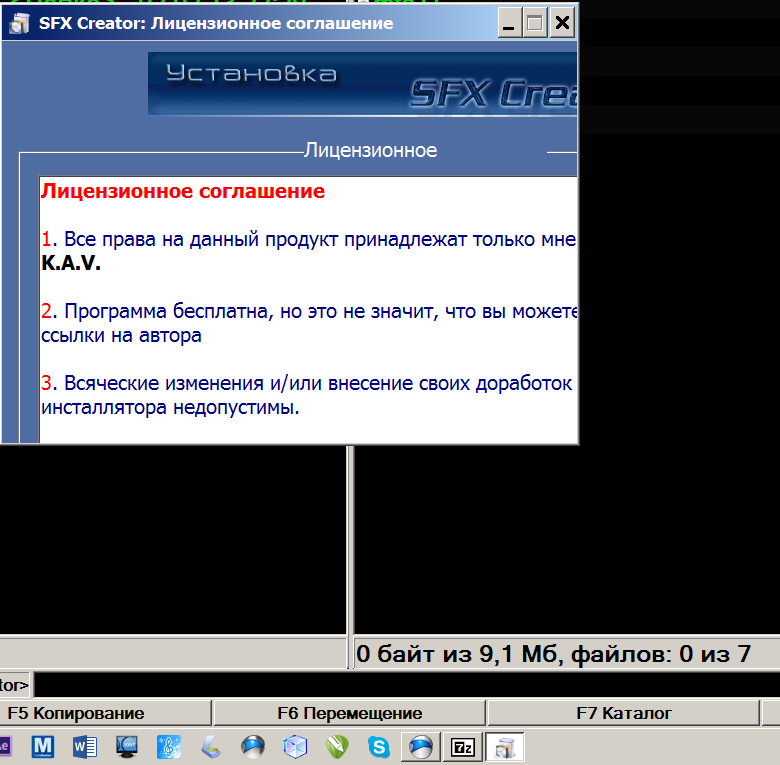This screenshot has height=765, width=780.
Task: Minimize the SFX Creator window
Action: [x=509, y=23]
